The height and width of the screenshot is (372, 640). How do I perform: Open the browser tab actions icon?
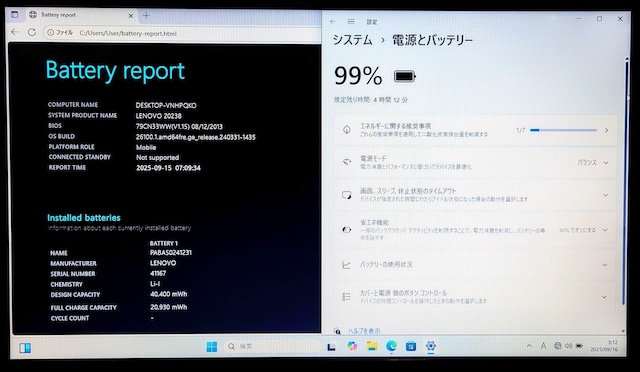pyautogui.click(x=15, y=15)
